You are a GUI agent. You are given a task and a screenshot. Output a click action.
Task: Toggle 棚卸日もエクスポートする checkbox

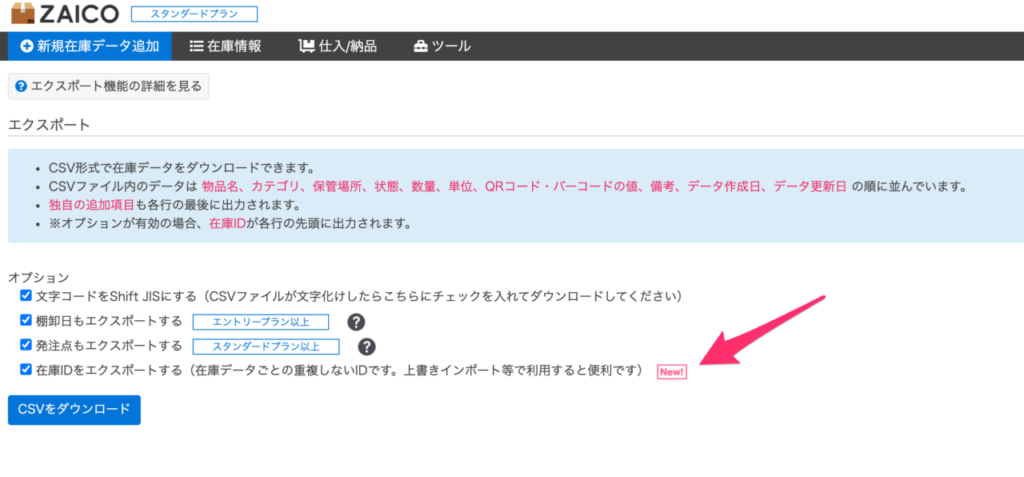(x=26, y=320)
